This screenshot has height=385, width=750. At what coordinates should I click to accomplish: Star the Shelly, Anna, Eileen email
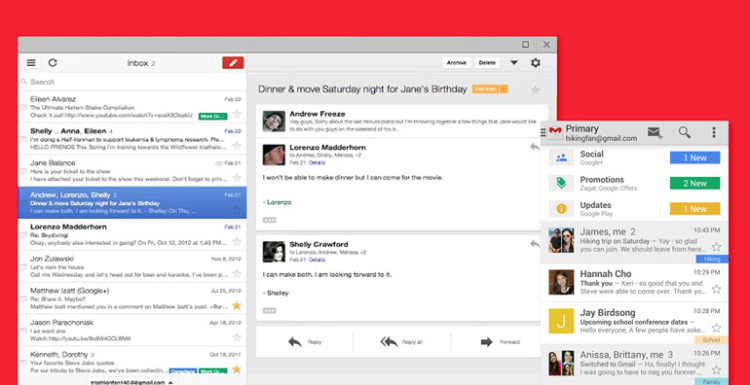[236, 145]
